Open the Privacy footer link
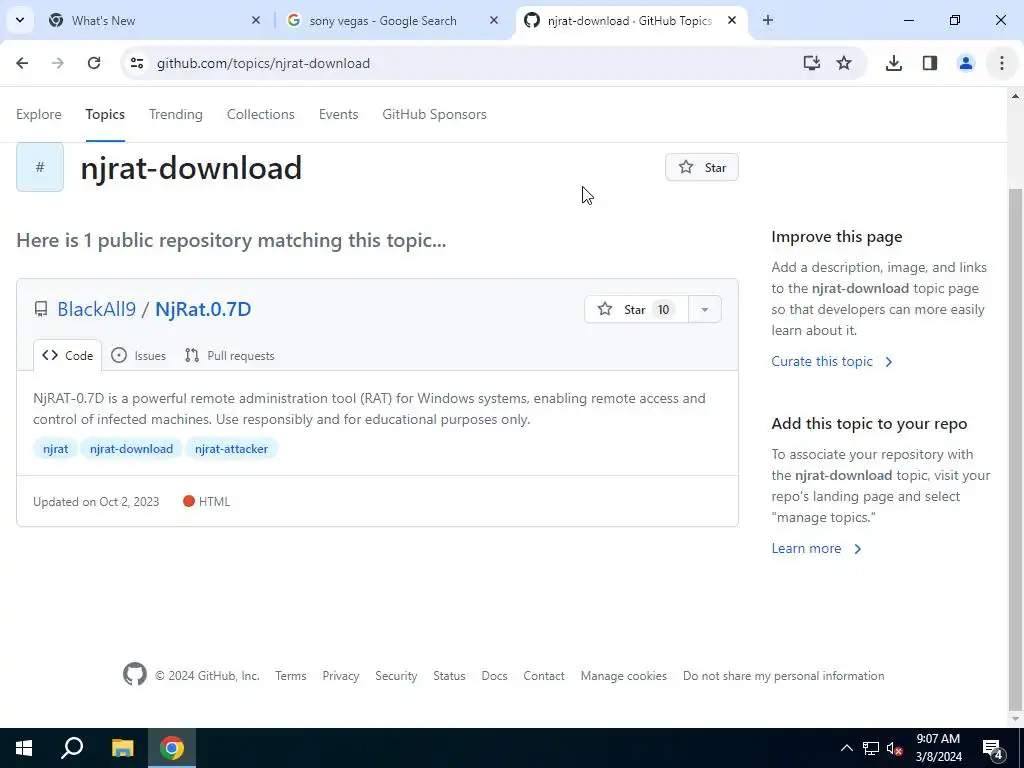The width and height of the screenshot is (1024, 768). pyautogui.click(x=341, y=676)
